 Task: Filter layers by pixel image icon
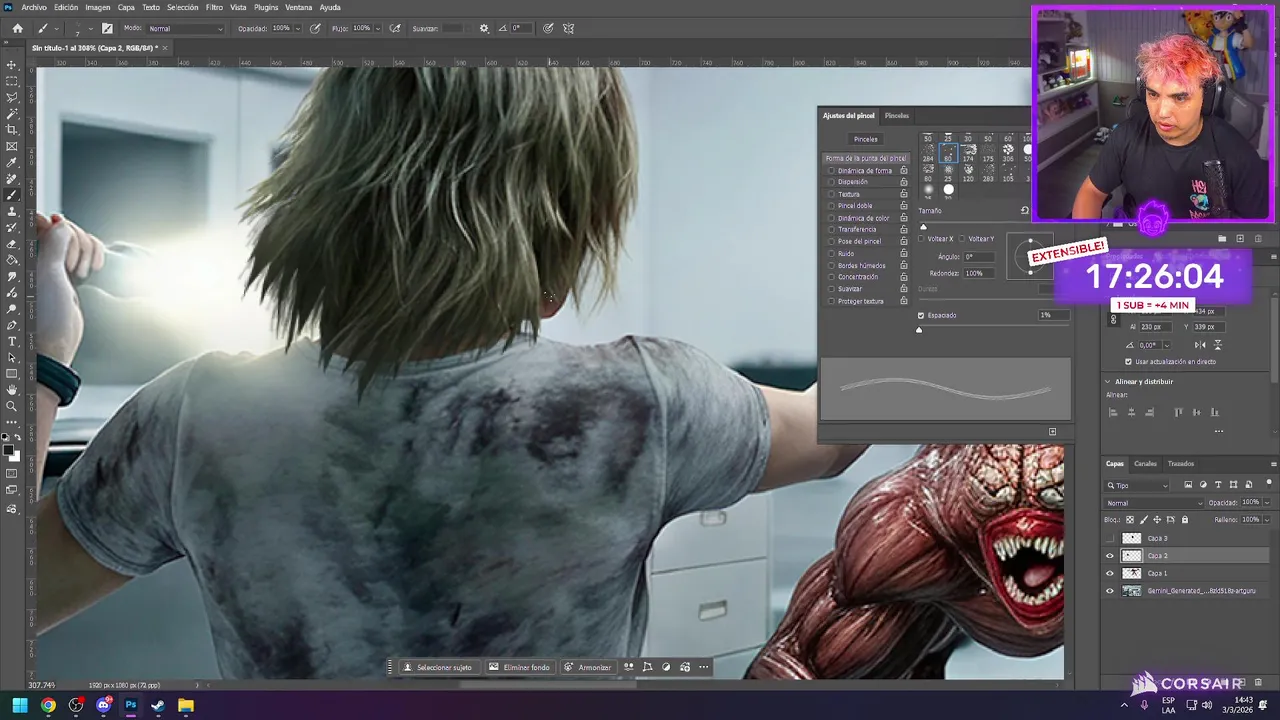click(x=1188, y=485)
